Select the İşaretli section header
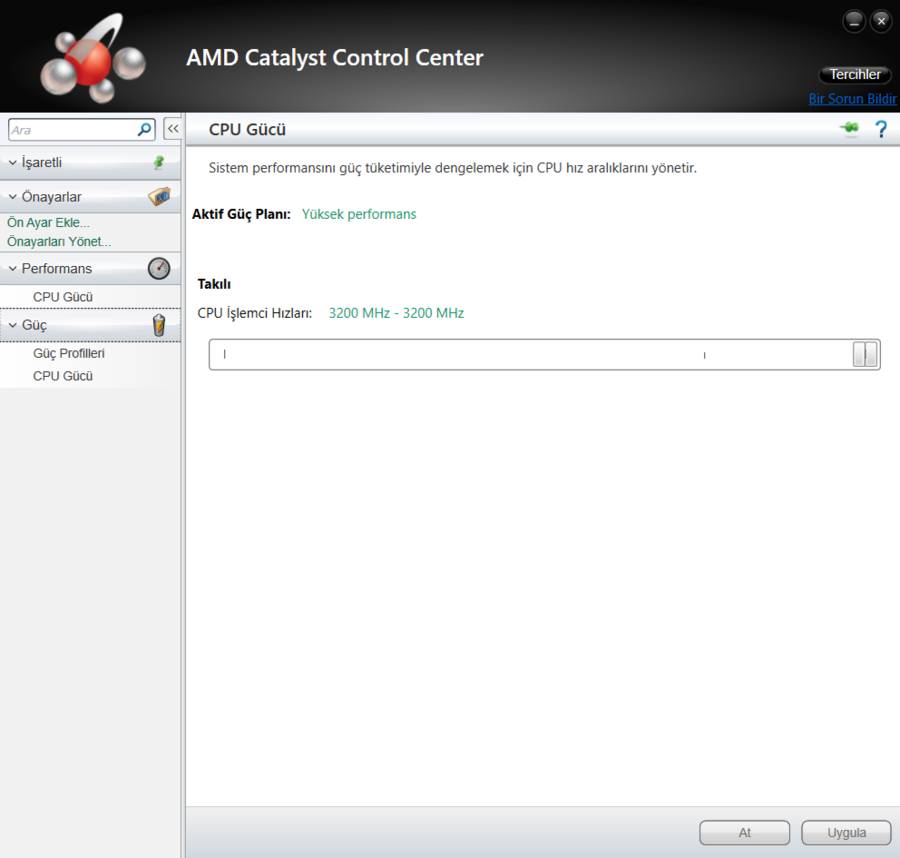Screen dimensions: 900x858 90,162
